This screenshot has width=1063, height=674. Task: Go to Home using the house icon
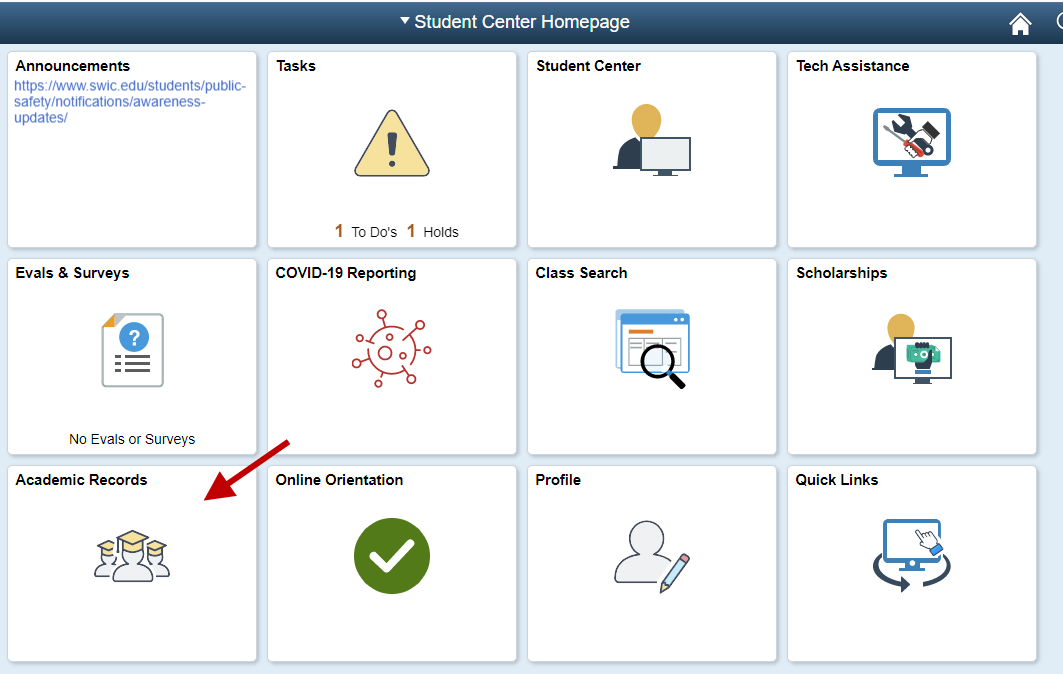point(1020,23)
